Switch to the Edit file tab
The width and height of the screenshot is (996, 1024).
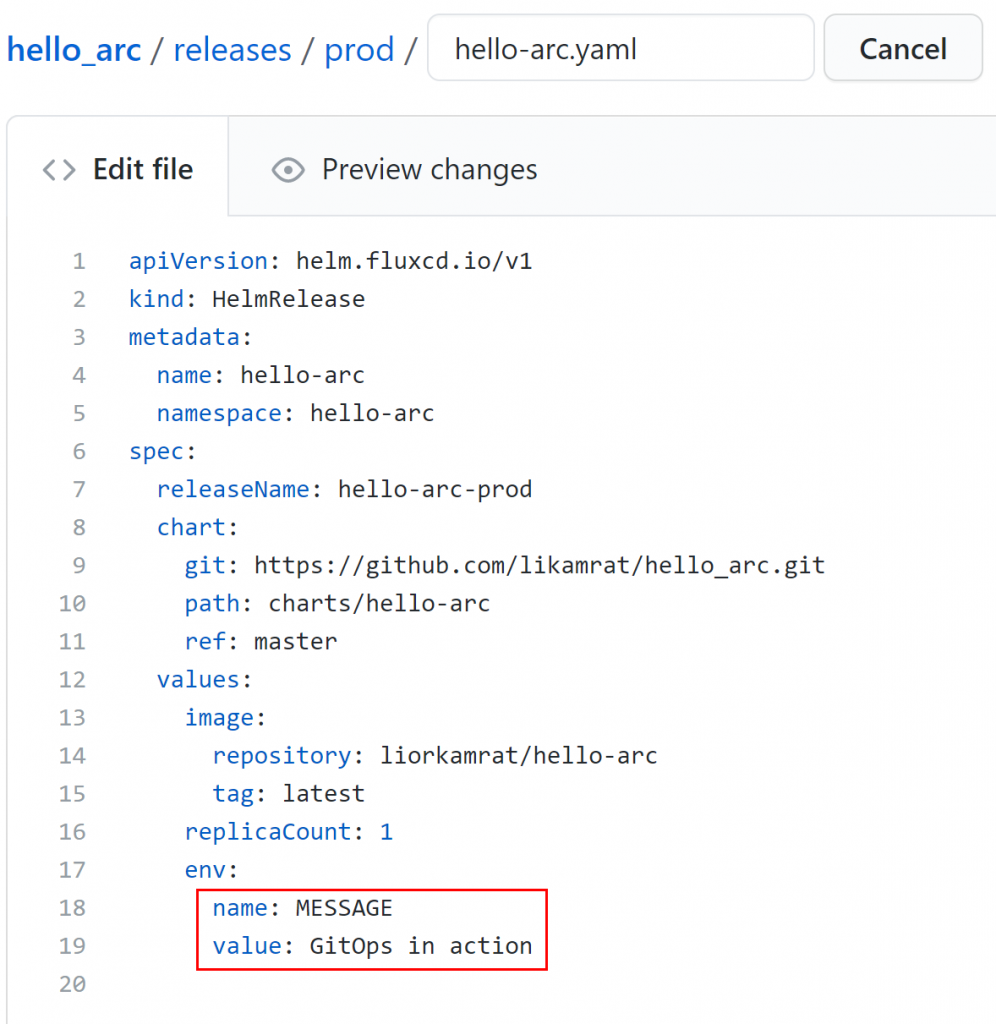click(118, 168)
